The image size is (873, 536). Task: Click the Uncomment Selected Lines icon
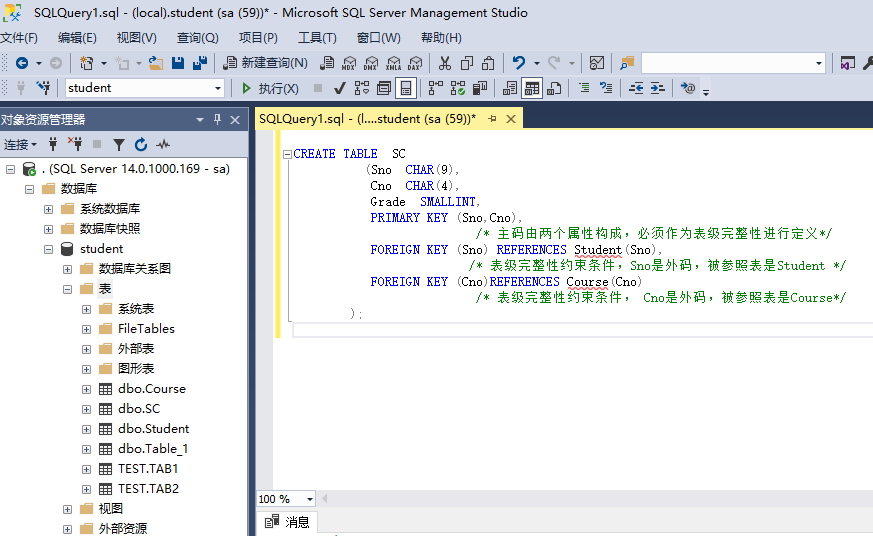click(x=606, y=88)
